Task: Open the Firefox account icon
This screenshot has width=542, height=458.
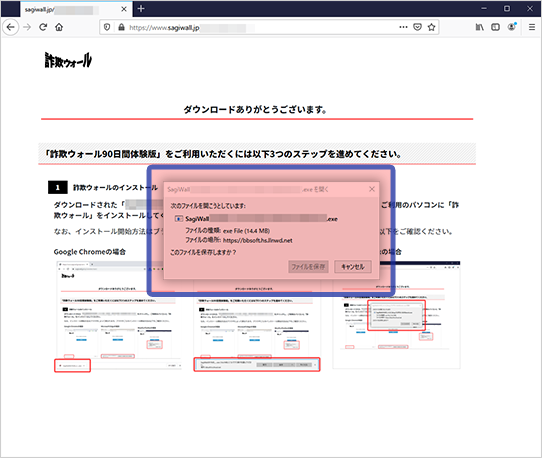Action: pos(512,27)
